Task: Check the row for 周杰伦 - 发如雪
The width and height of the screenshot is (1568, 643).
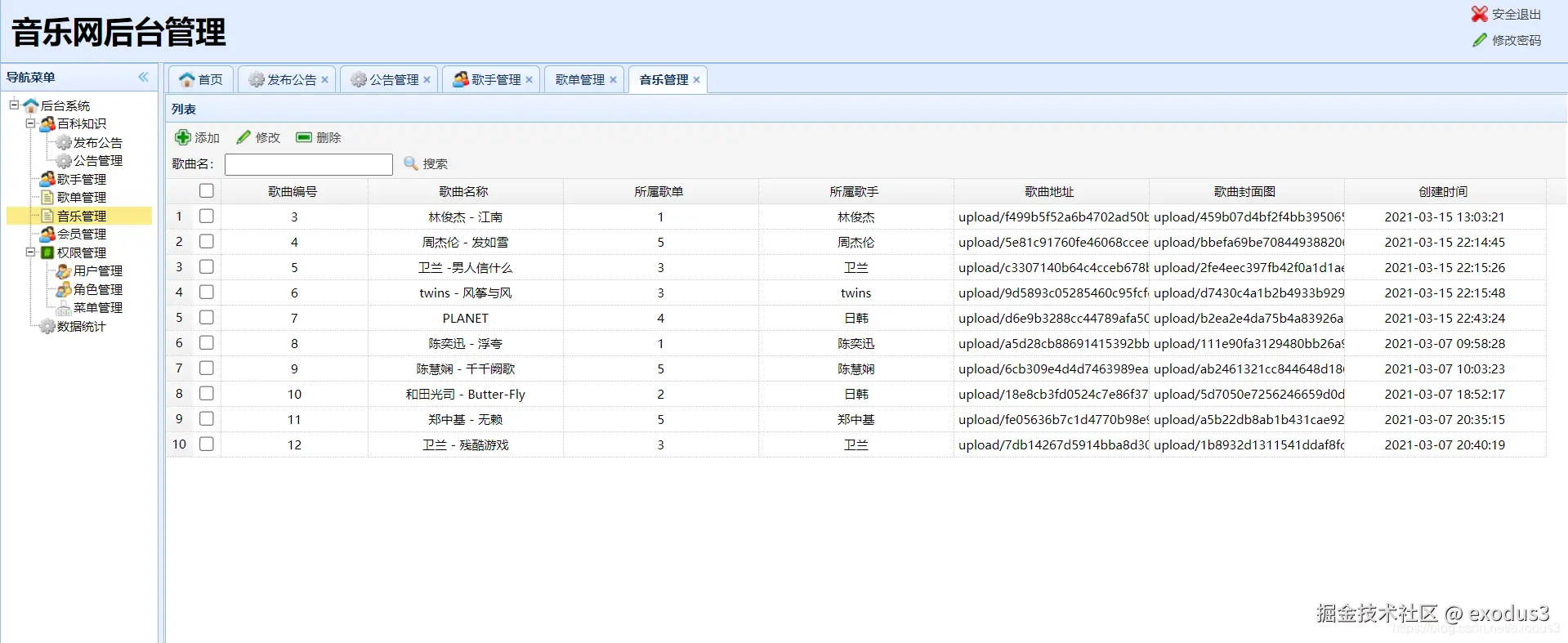Action: pos(207,241)
